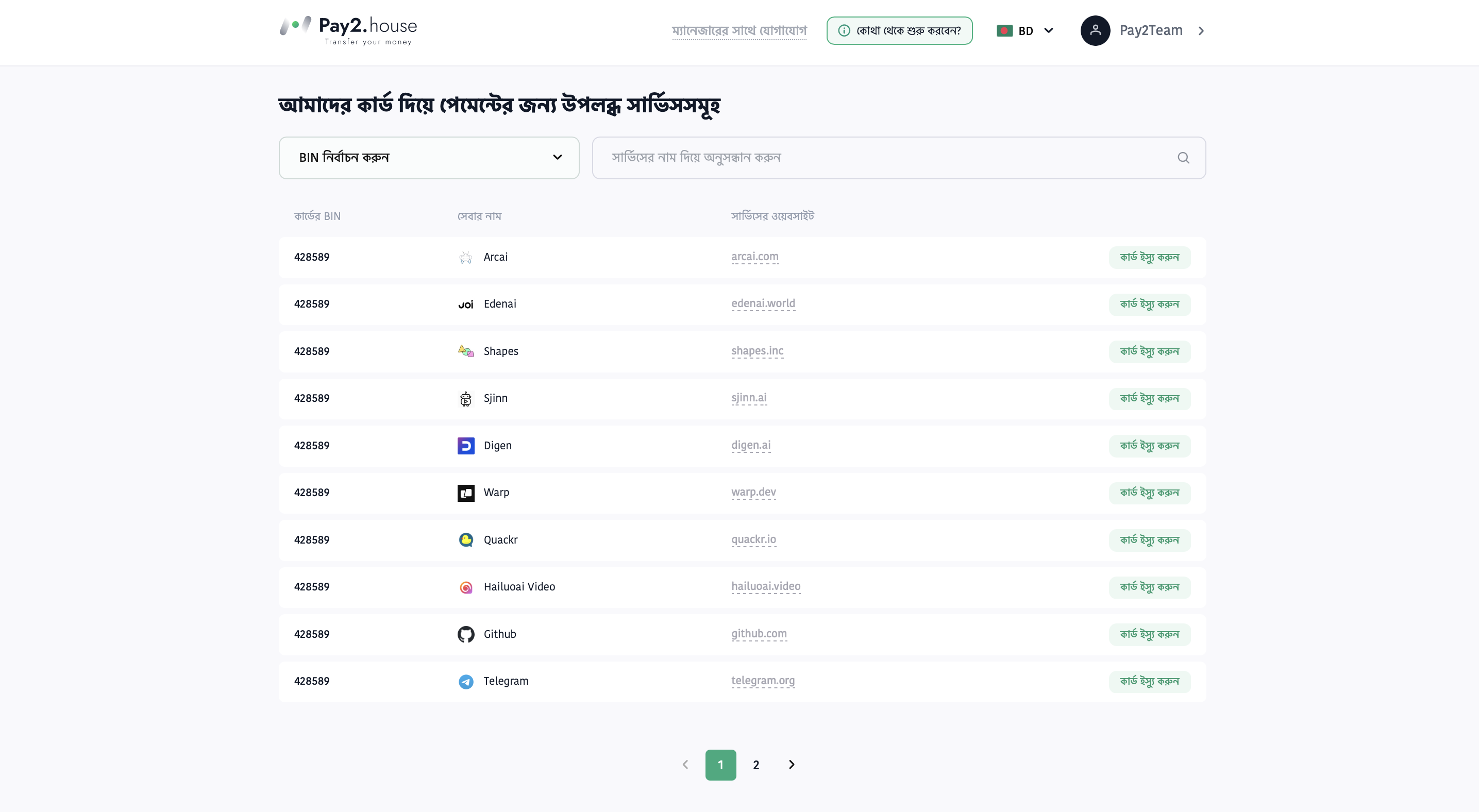This screenshot has width=1479, height=812.
Task: Open the hailuoai.video website link
Action: point(766,586)
